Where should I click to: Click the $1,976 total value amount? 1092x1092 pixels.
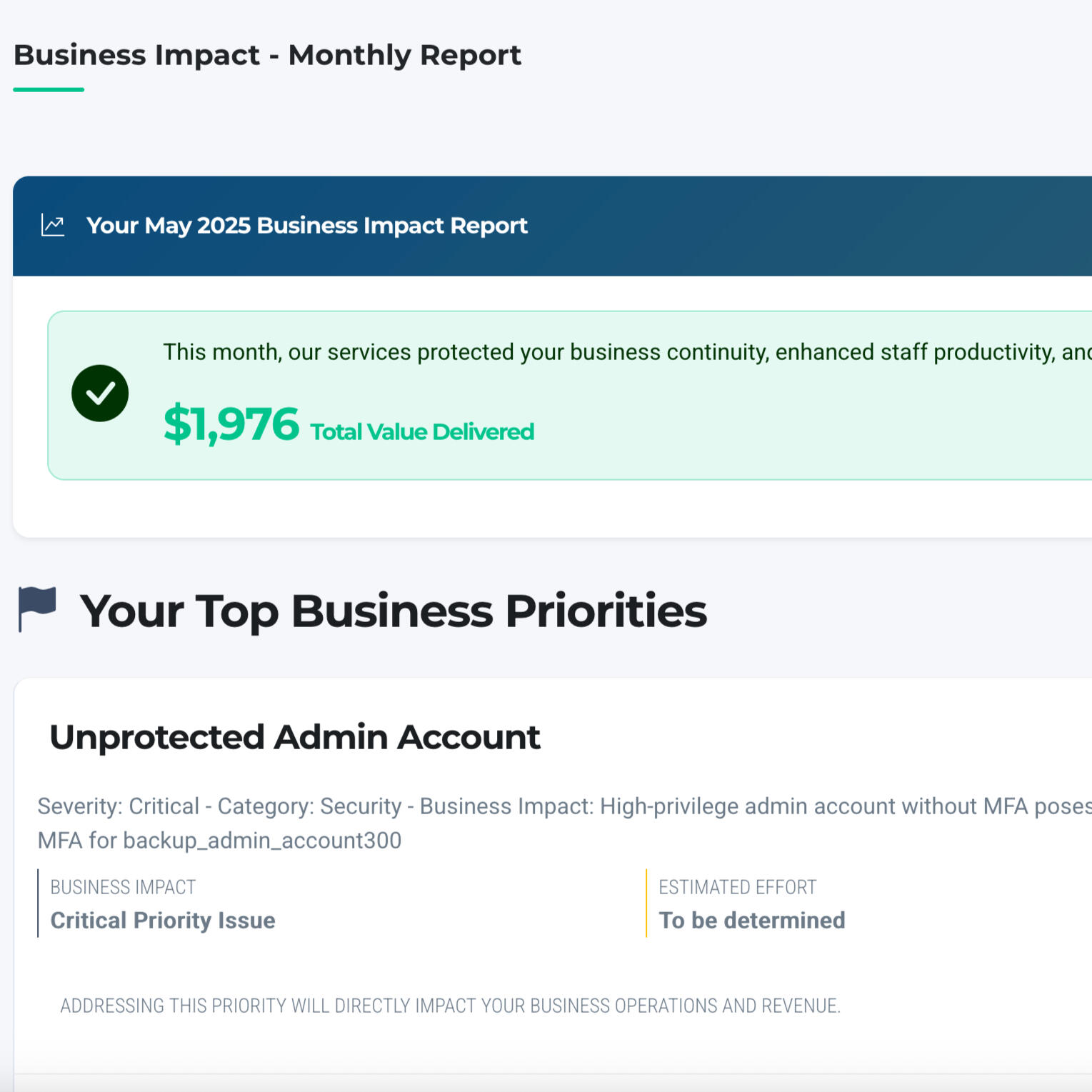point(231,424)
